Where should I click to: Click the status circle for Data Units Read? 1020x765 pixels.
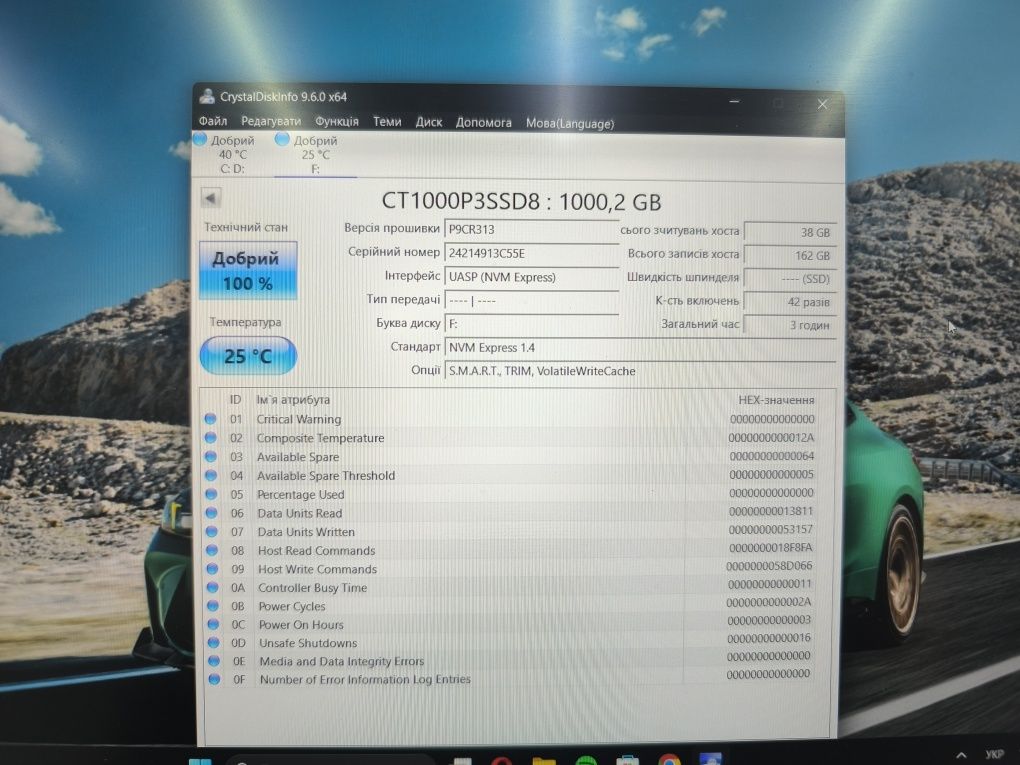[x=211, y=513]
